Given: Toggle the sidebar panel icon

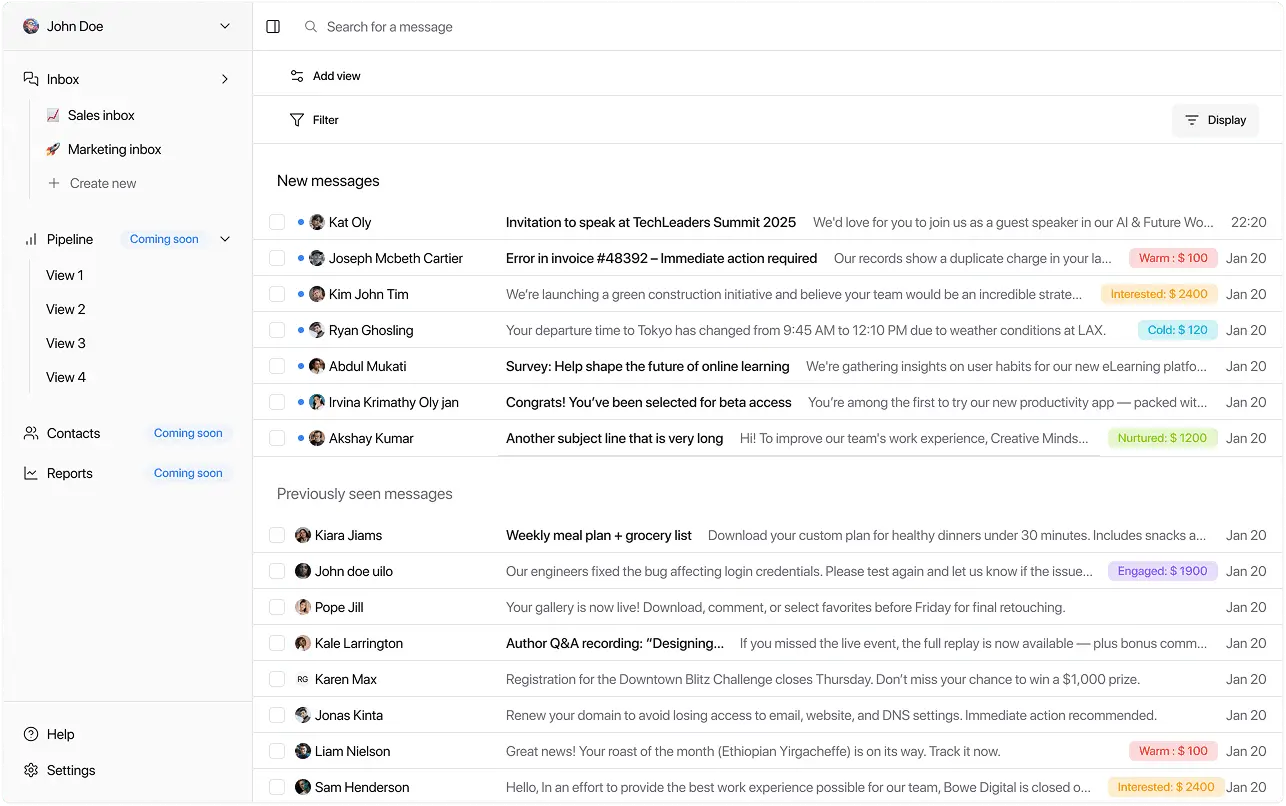Looking at the screenshot, I should click(x=273, y=27).
